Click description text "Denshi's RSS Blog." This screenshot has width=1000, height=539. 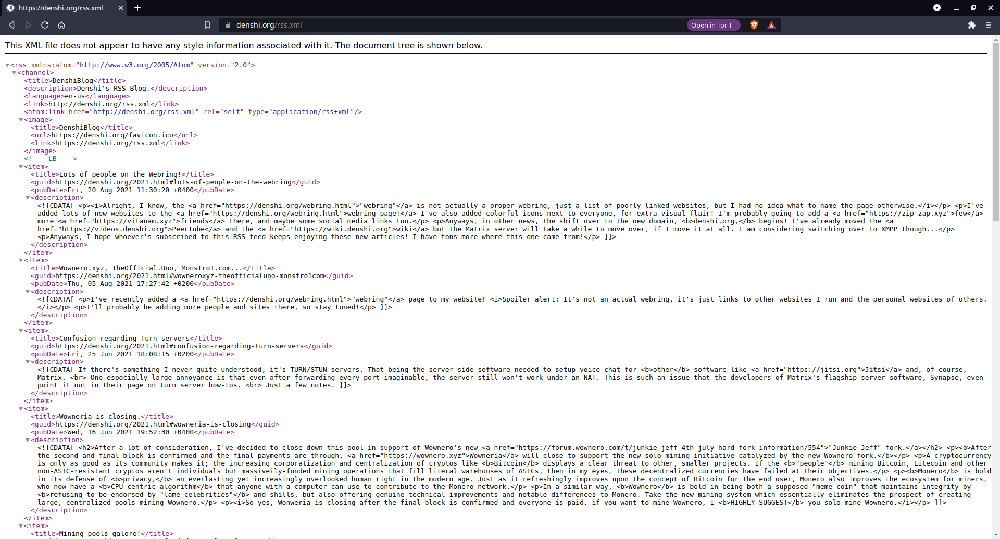pyautogui.click(x=116, y=88)
